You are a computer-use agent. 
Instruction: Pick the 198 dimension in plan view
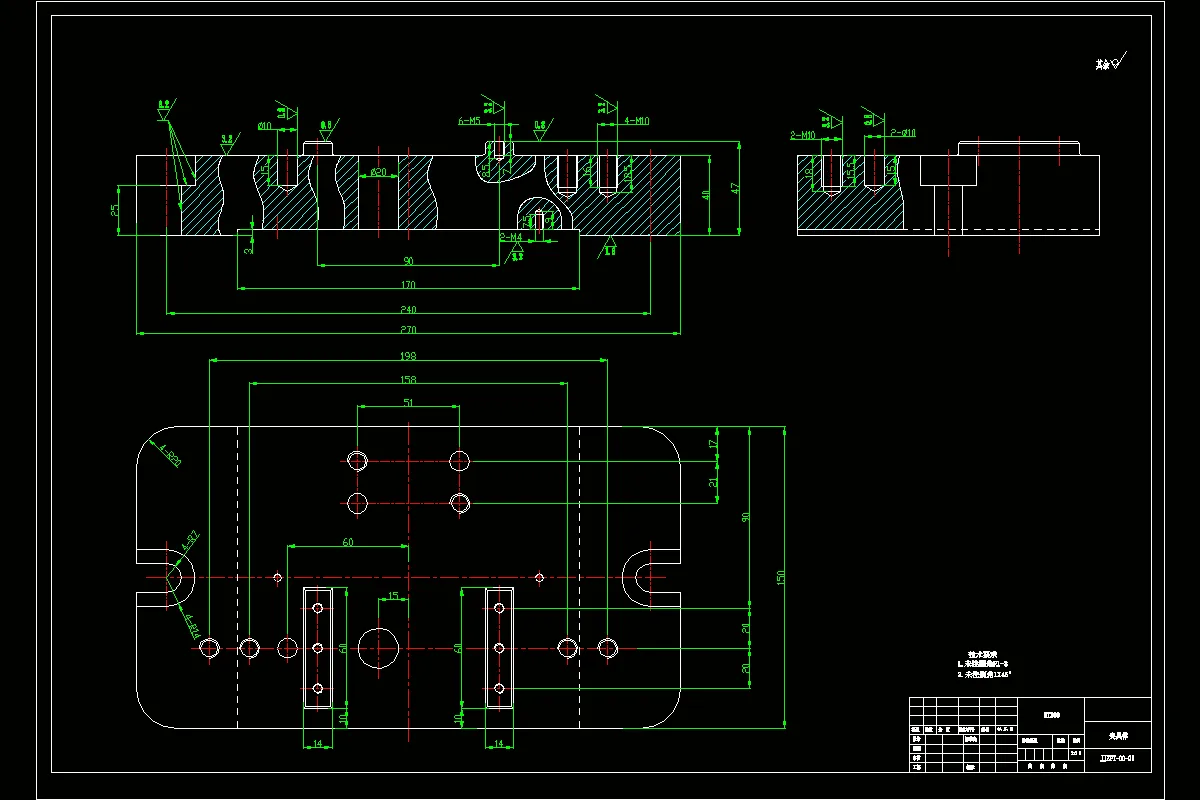coord(408,356)
